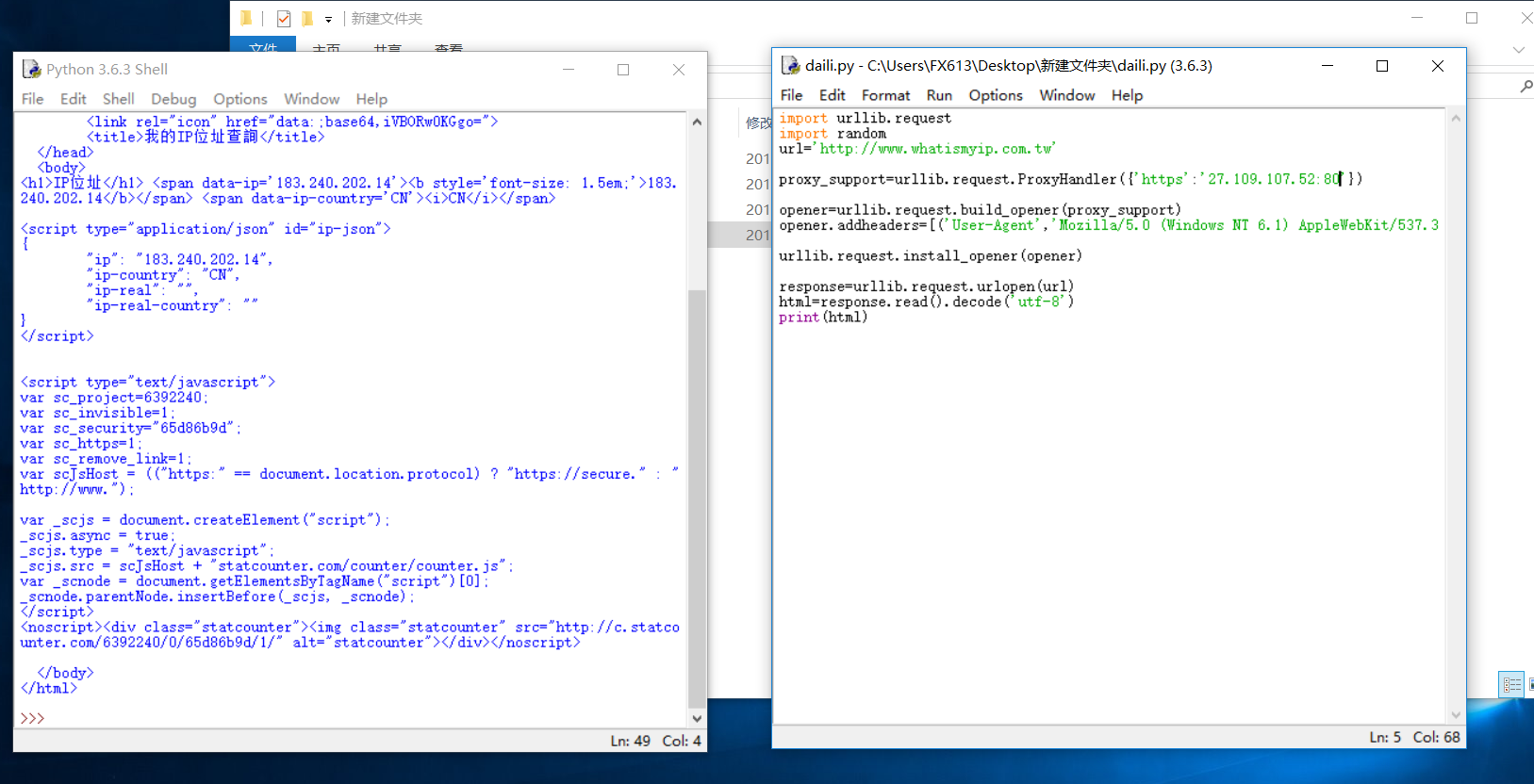The image size is (1534, 784).
Task: Click the search magnifier icon in Explorer
Action: (1526, 87)
